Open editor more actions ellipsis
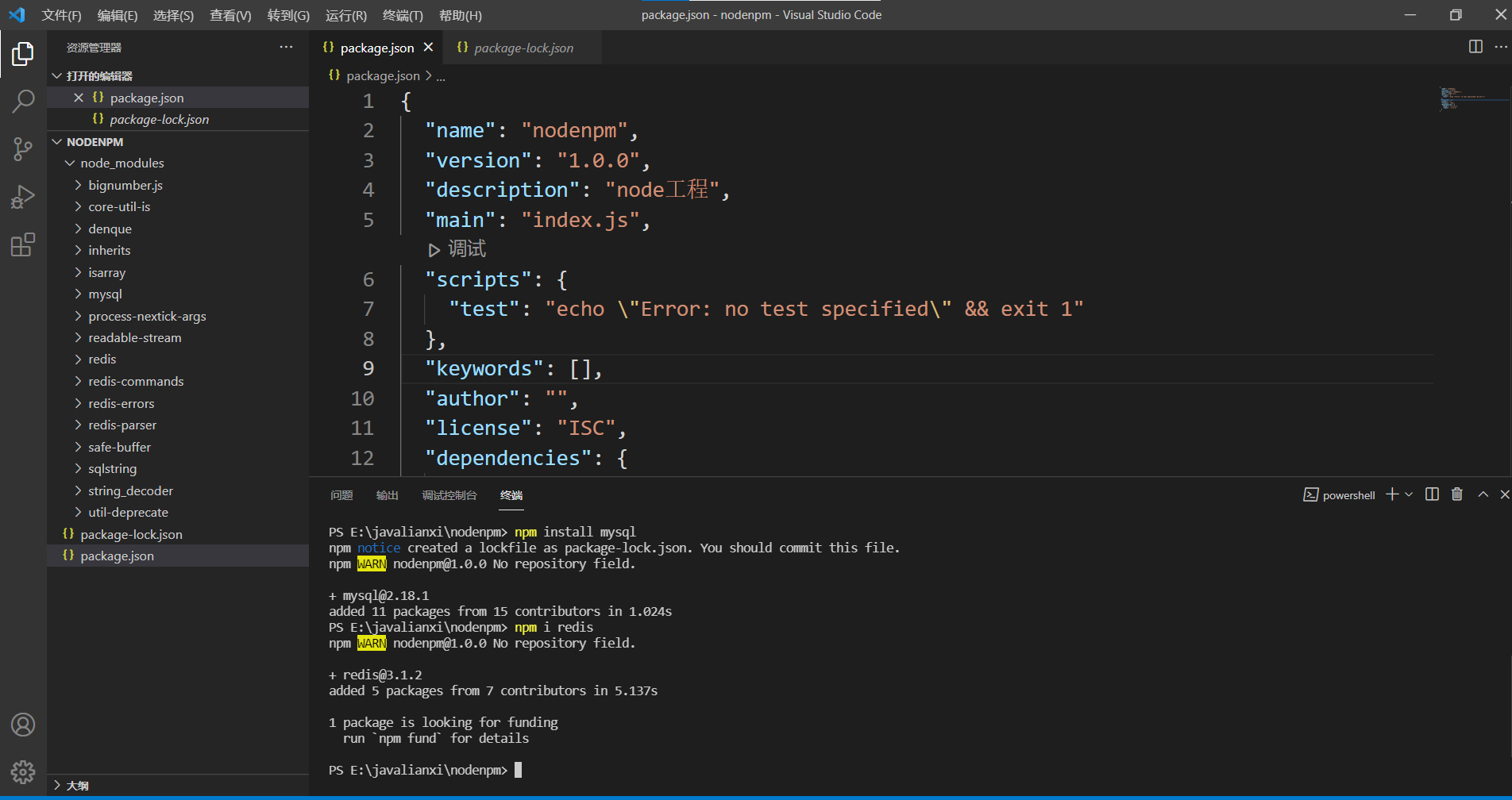The width and height of the screenshot is (1512, 800). (1501, 47)
